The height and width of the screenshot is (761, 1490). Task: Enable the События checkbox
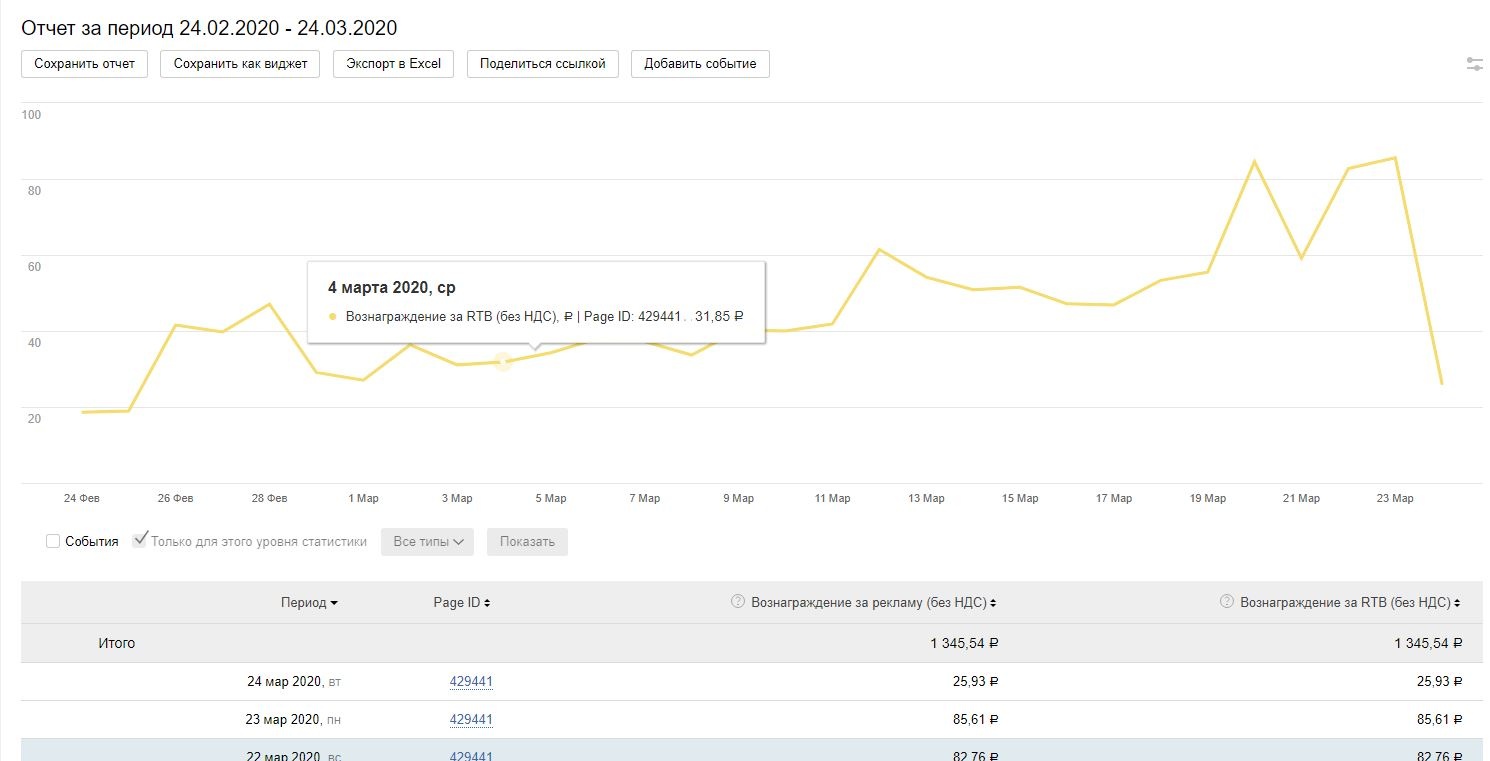tap(53, 541)
